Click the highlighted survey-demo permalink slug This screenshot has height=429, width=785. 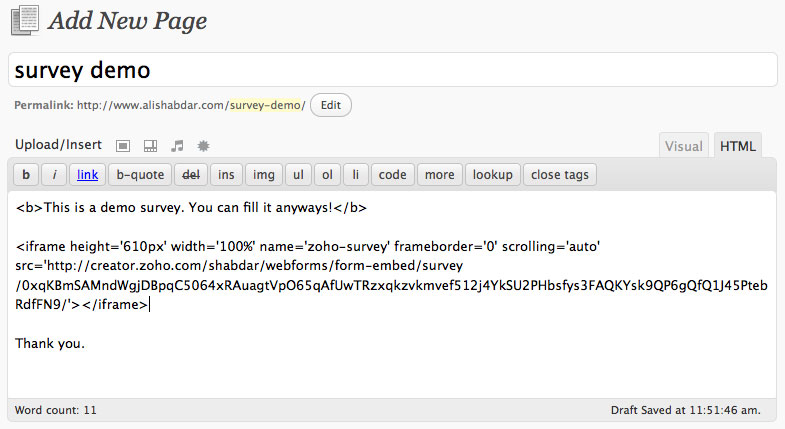pos(265,105)
